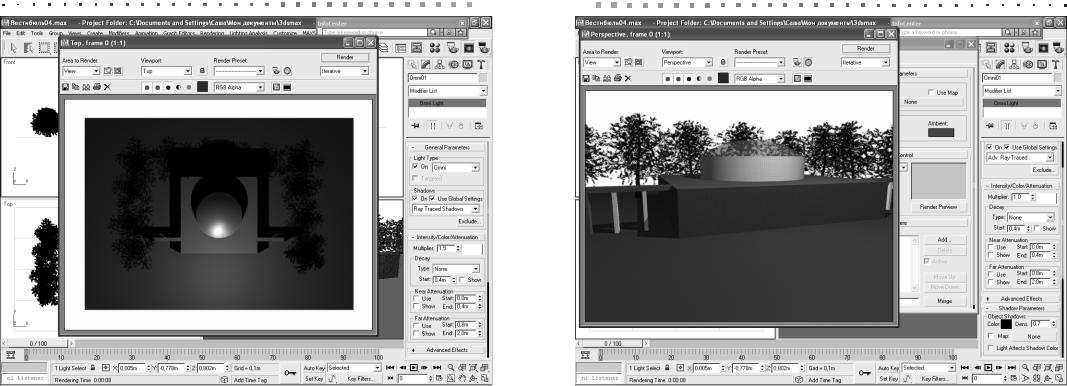Toggle Use Global Settings above Ray Traced Shadows
The width and height of the screenshot is (1067, 386).
pos(432,198)
